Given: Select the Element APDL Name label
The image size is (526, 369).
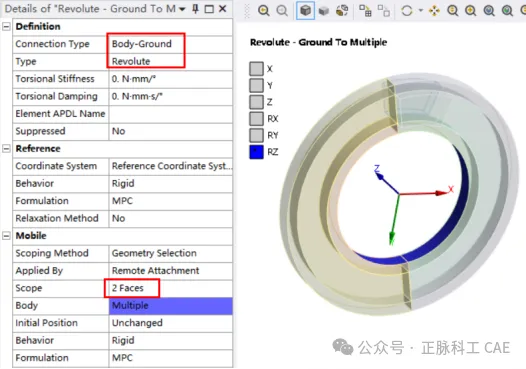Looking at the screenshot, I should [60, 114].
